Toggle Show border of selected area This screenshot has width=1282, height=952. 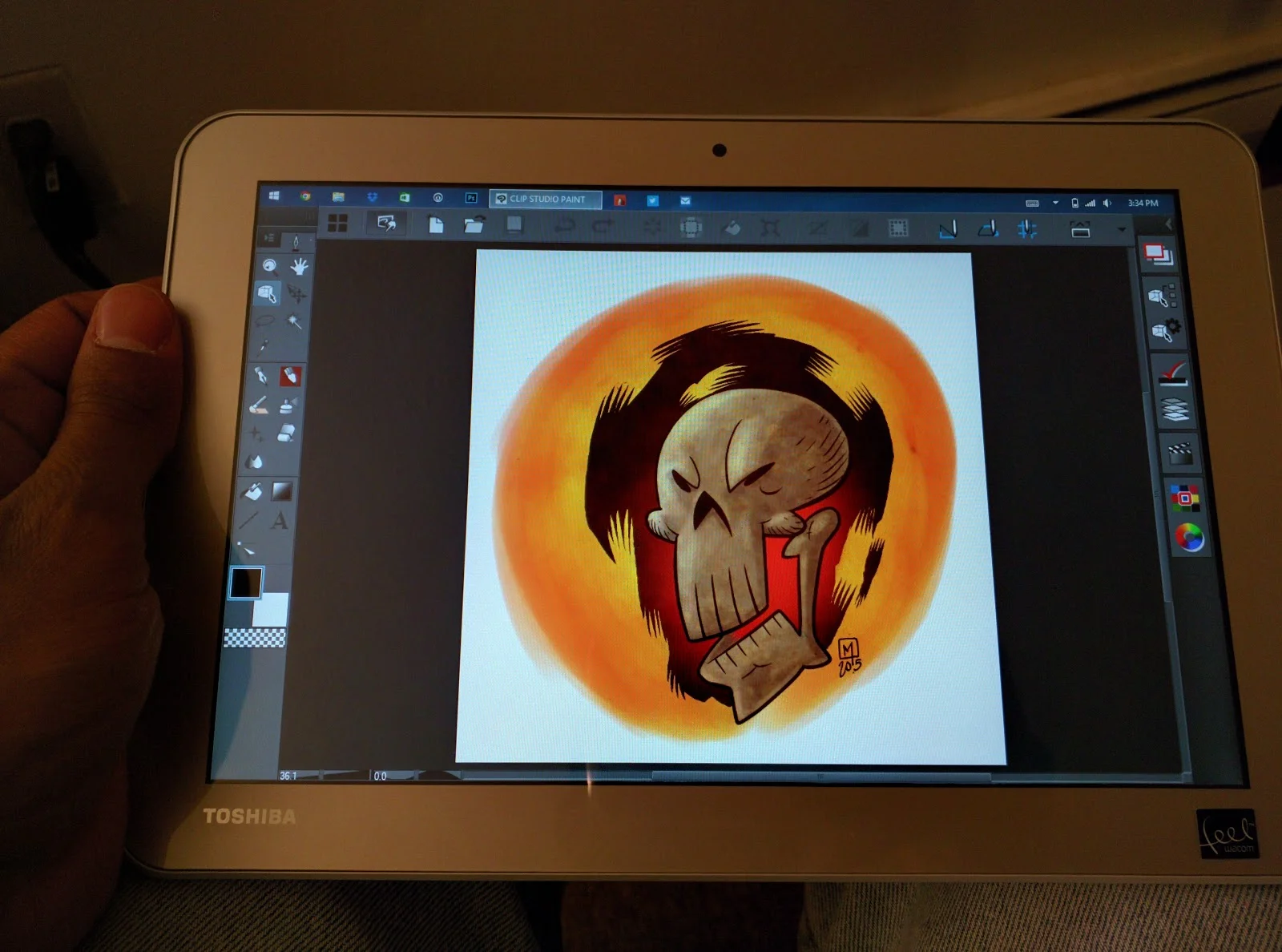pos(899,229)
